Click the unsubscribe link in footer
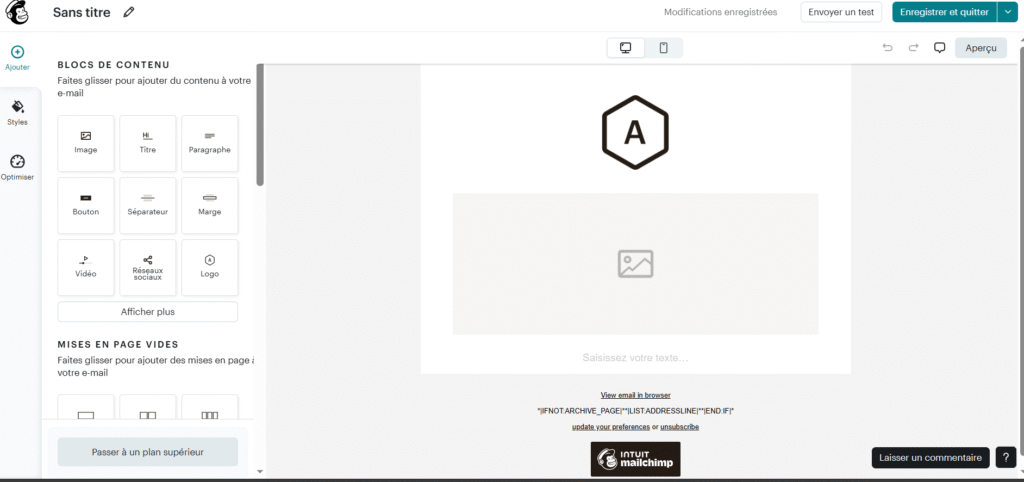The width and height of the screenshot is (1024, 482). click(x=680, y=427)
